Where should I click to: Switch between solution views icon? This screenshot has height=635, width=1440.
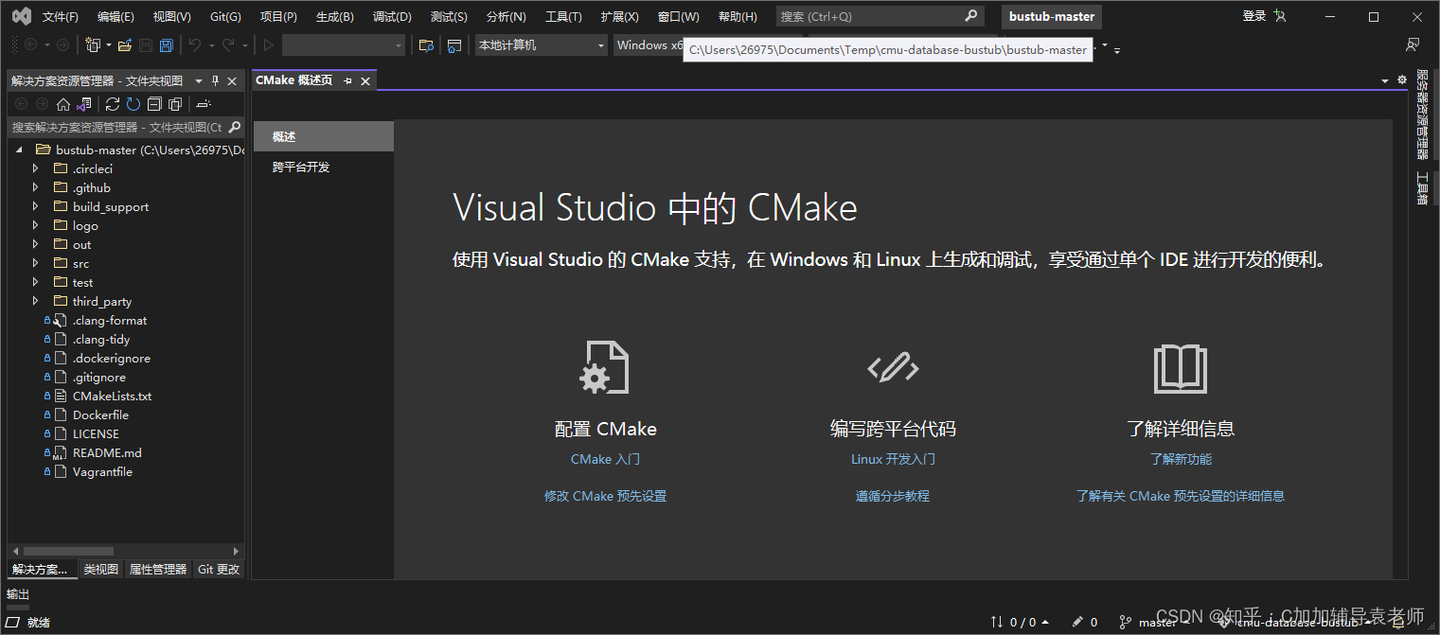click(x=83, y=103)
